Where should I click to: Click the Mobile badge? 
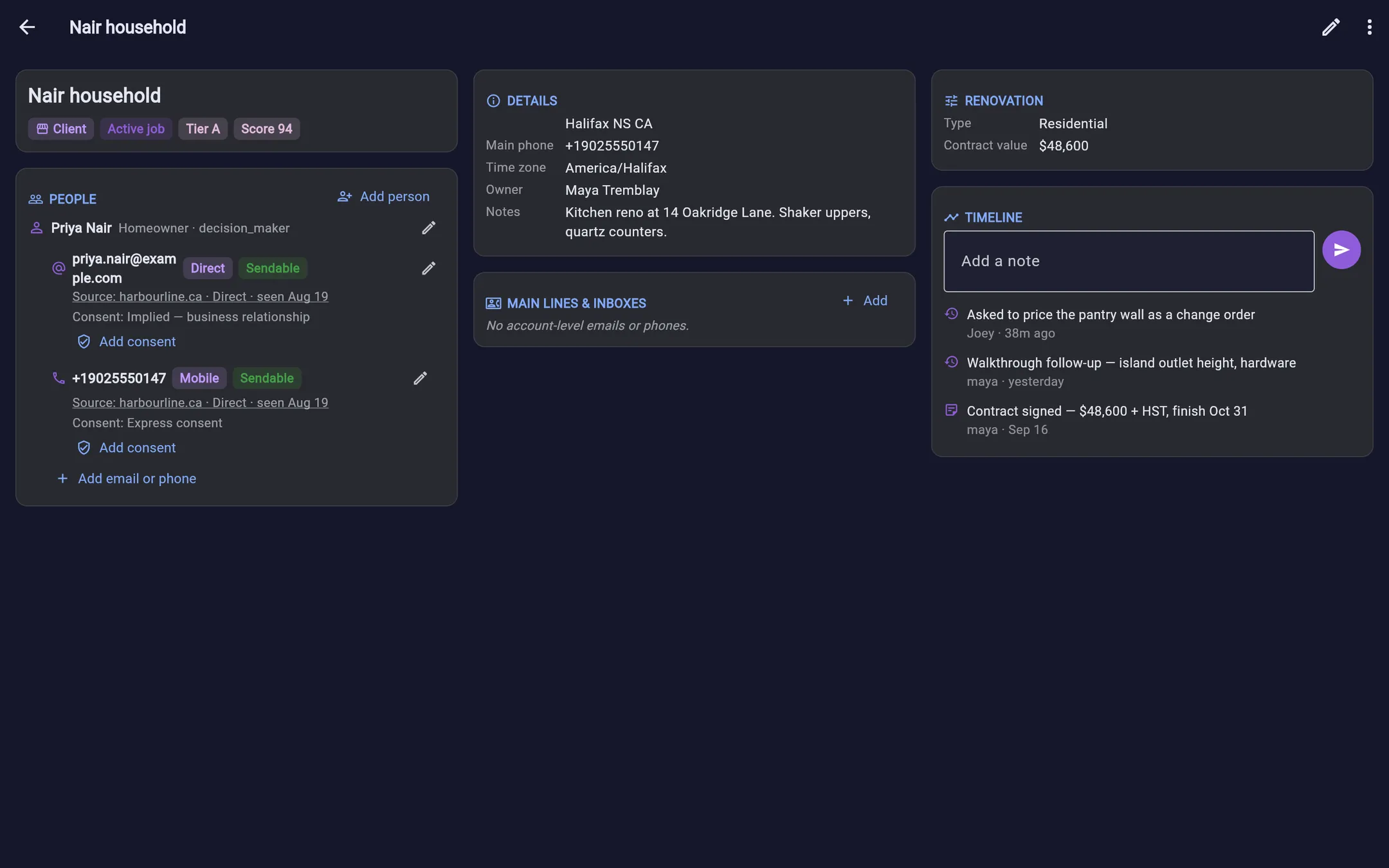pyautogui.click(x=199, y=379)
